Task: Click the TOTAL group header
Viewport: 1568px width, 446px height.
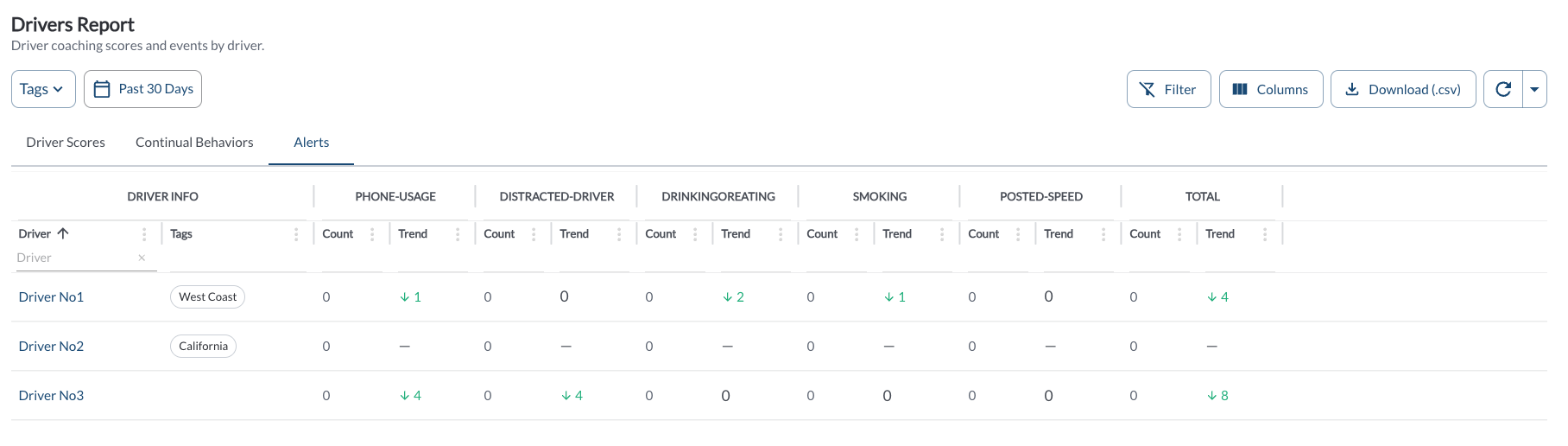Action: [1203, 197]
